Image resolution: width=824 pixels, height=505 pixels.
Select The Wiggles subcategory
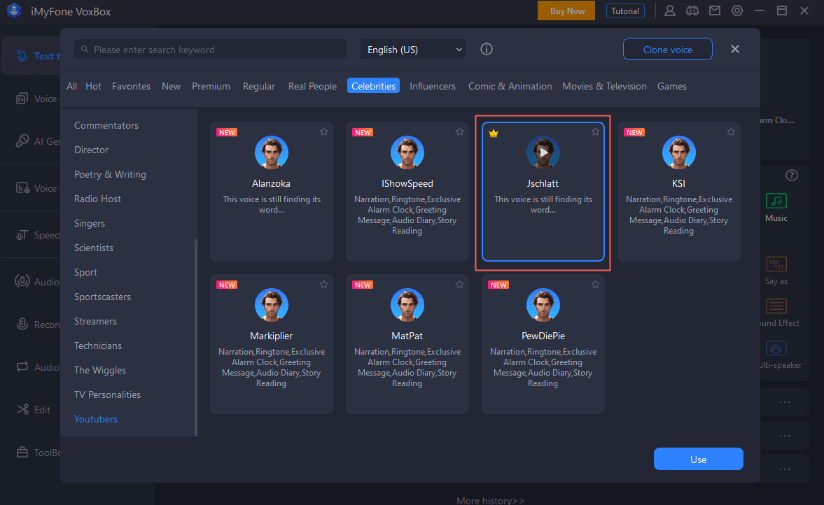[100, 370]
